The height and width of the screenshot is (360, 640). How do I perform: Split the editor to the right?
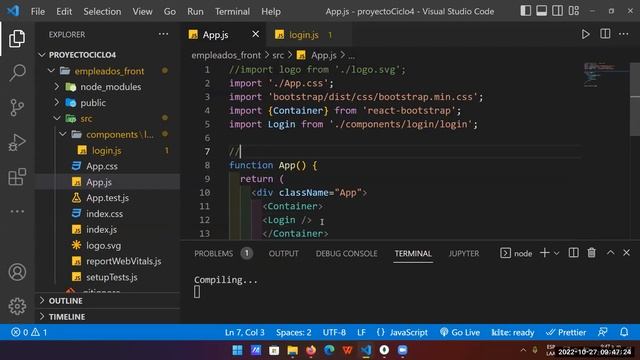point(605,34)
